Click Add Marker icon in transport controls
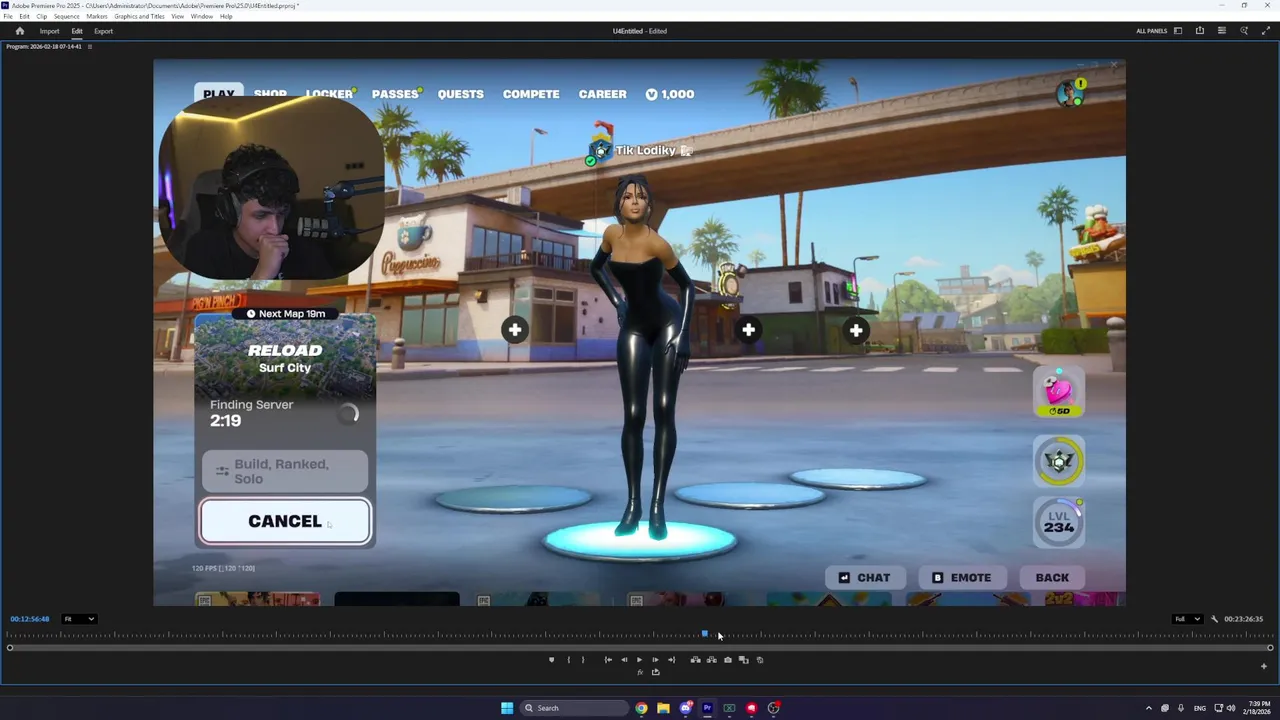Screen dimensions: 1280x720 click(551, 660)
